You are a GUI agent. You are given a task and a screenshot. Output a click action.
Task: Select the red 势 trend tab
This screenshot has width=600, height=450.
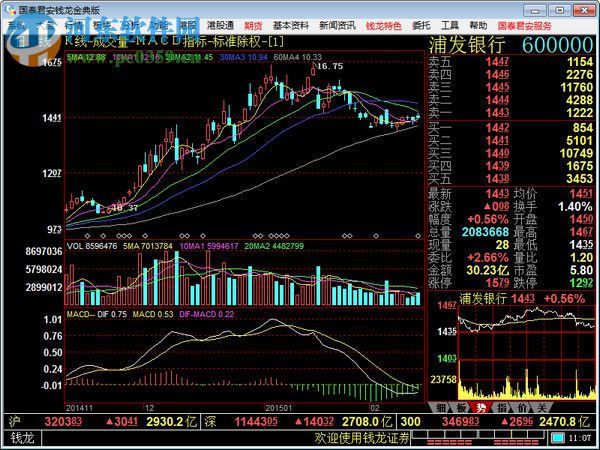coord(481,408)
